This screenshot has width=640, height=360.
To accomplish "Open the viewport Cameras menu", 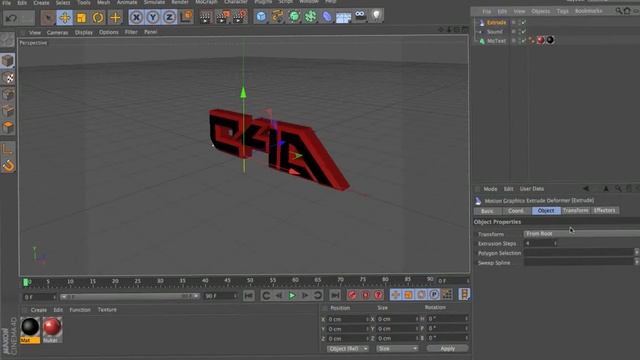I will click(57, 32).
